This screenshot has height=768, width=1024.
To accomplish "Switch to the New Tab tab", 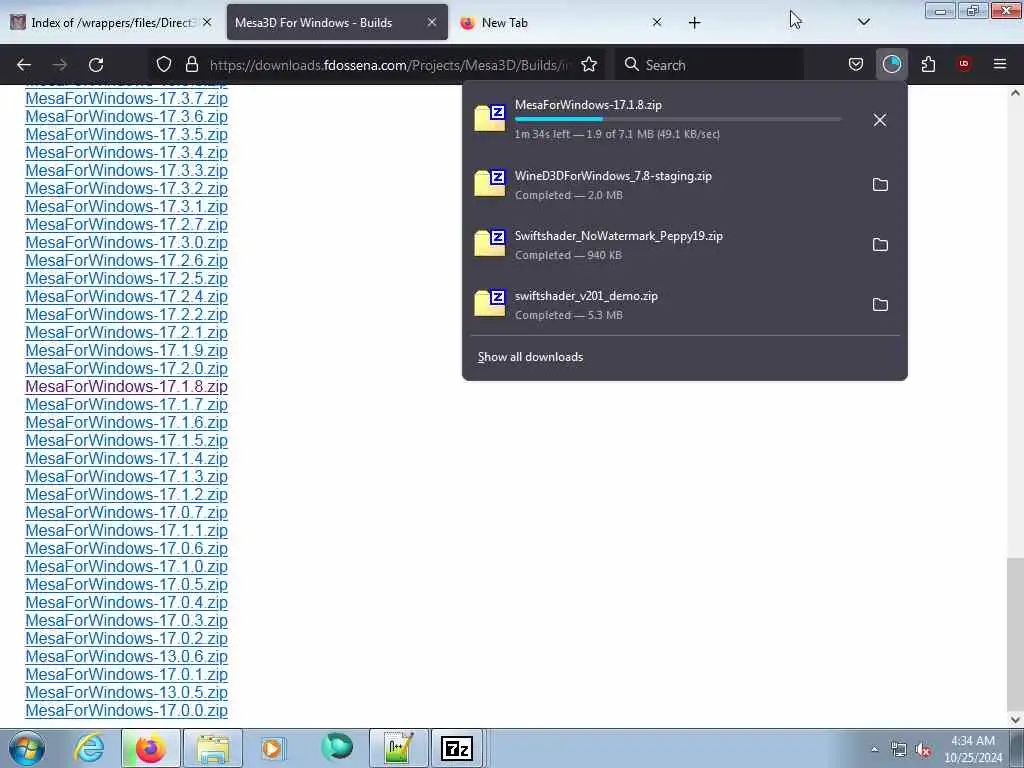I will [562, 22].
